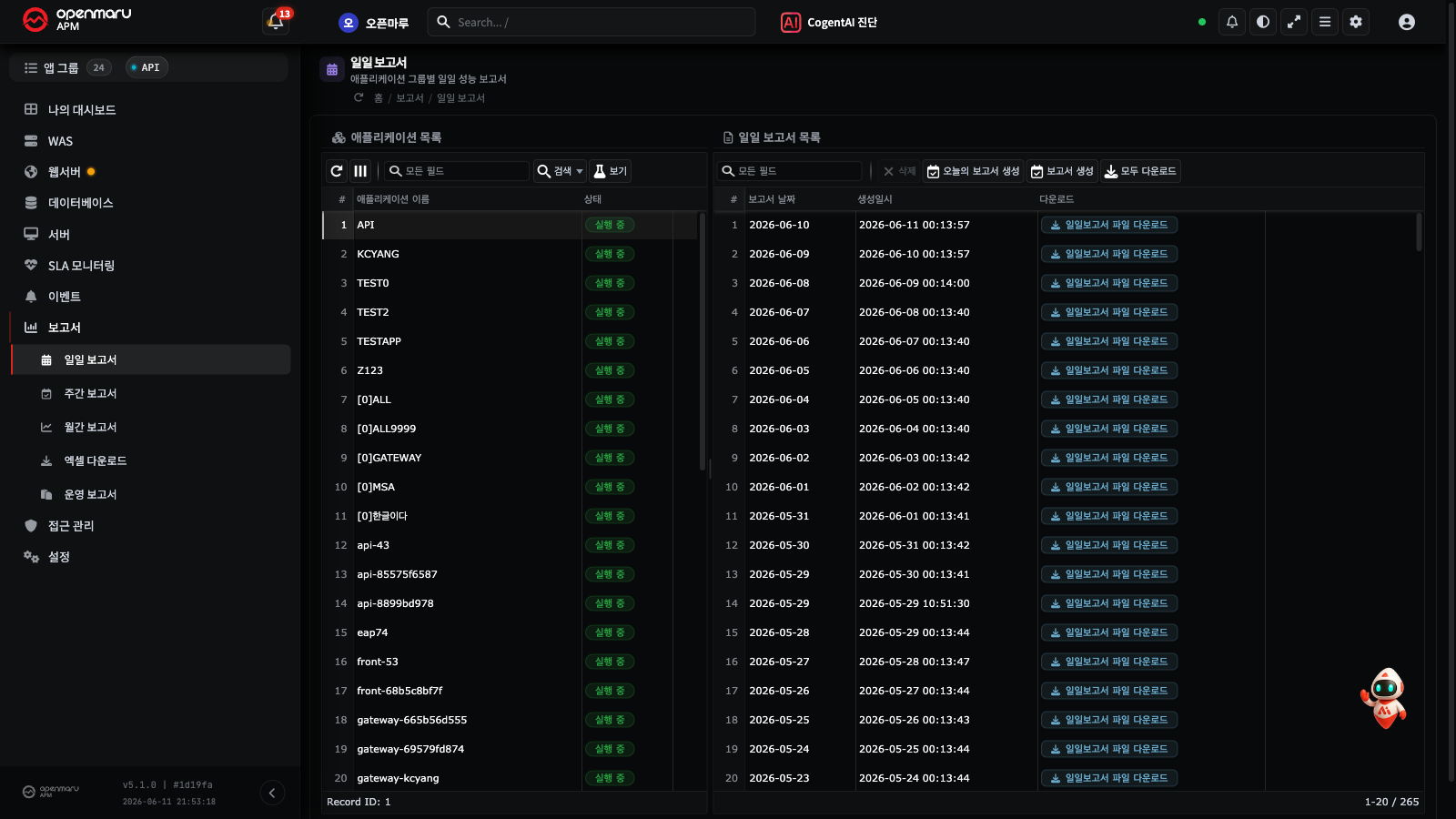Click the breadcrumb refresh icon

tap(359, 97)
